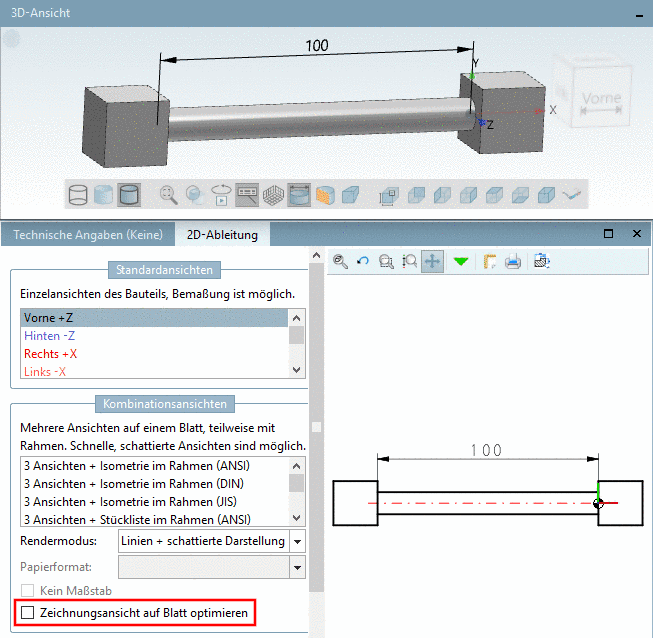Select 3 Ansichten + Isometrie im Rahmen (DIN)
653x638 pixels.
tap(154, 483)
